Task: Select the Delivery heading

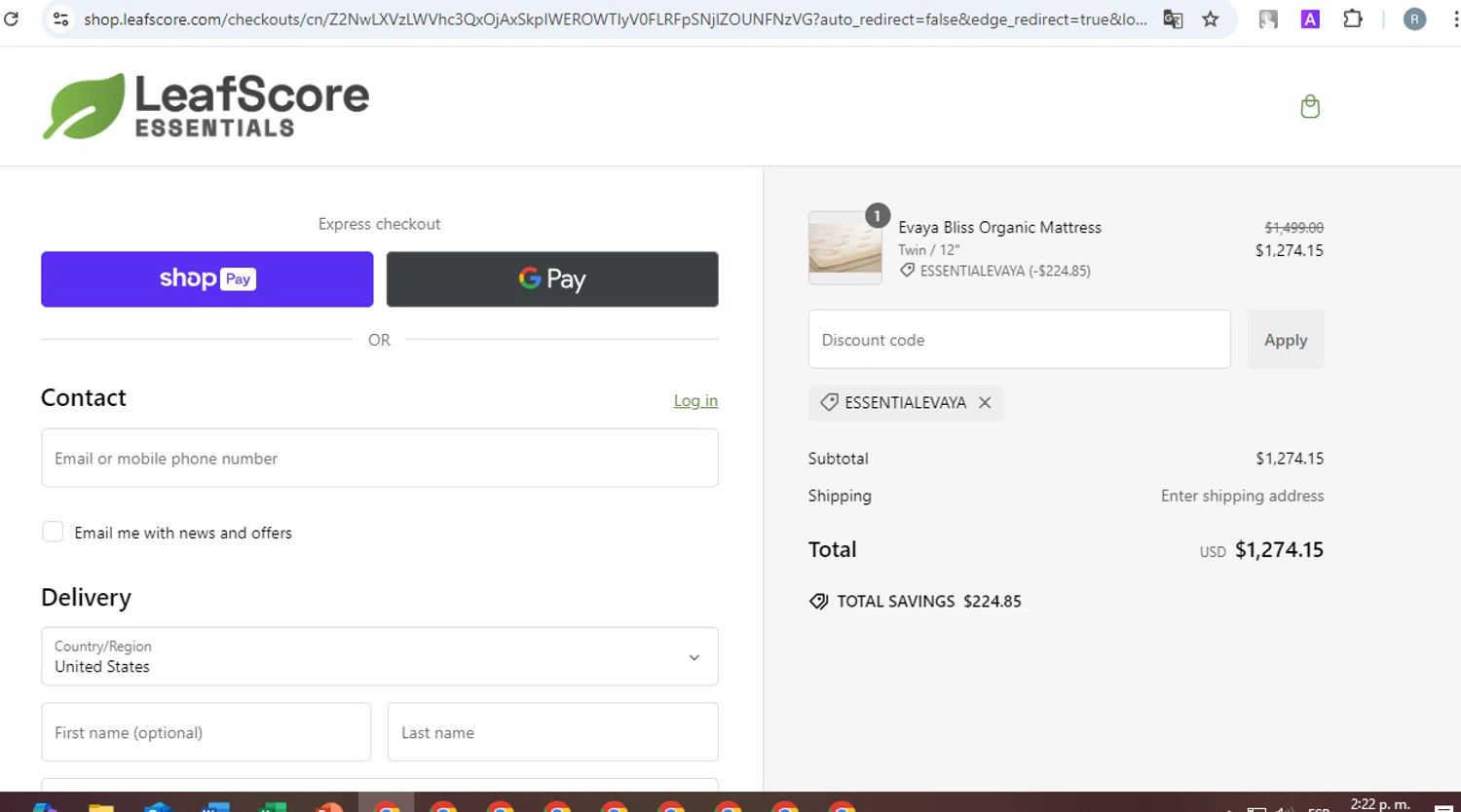Action: pyautogui.click(x=86, y=598)
